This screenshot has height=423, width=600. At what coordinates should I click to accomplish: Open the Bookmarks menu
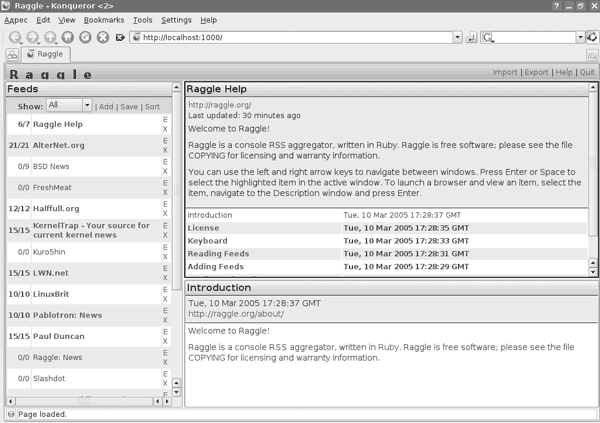click(104, 20)
